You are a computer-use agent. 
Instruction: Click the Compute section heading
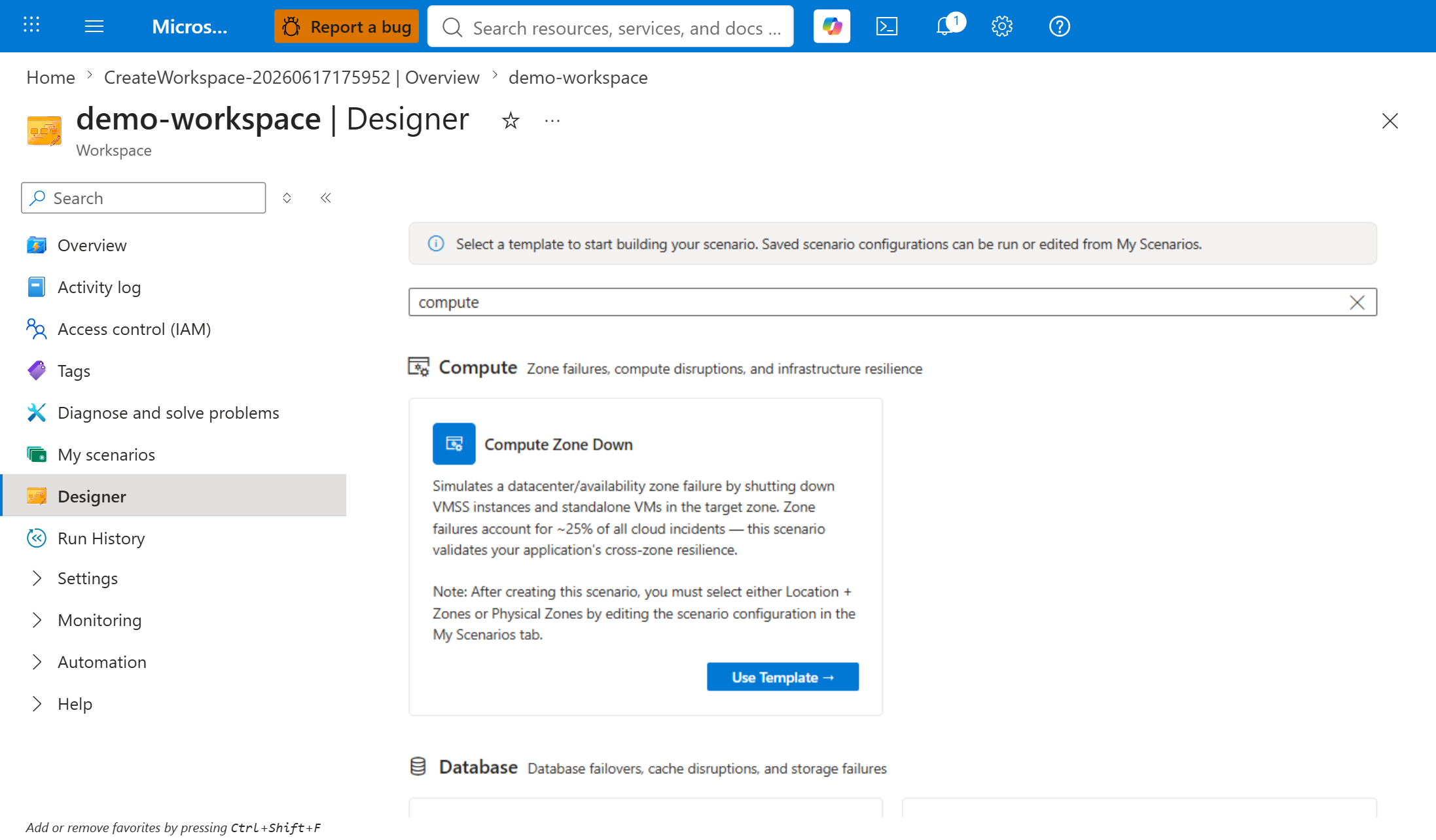[478, 367]
